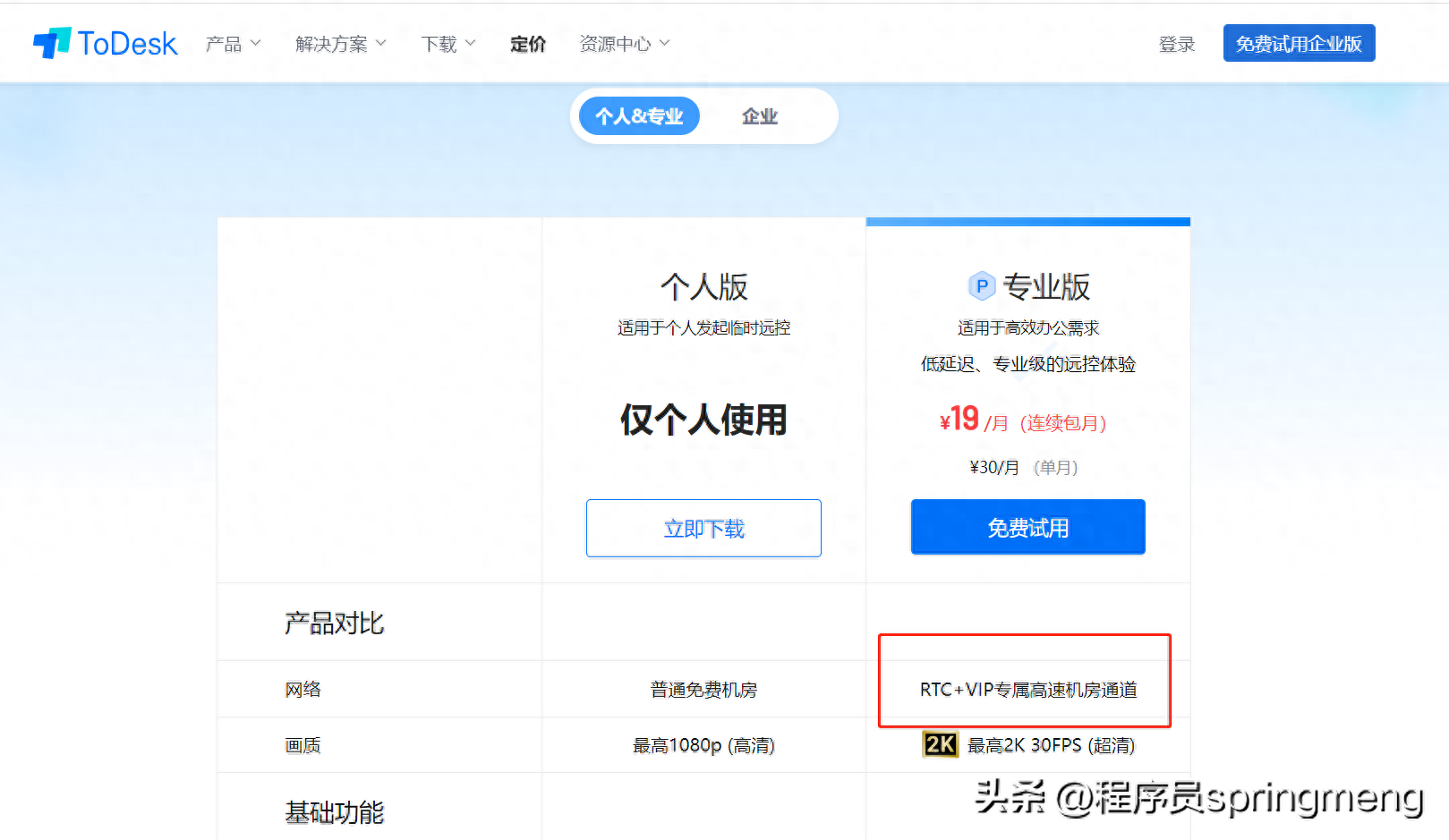
Task: Click the 登录 login link
Action: (x=1176, y=44)
